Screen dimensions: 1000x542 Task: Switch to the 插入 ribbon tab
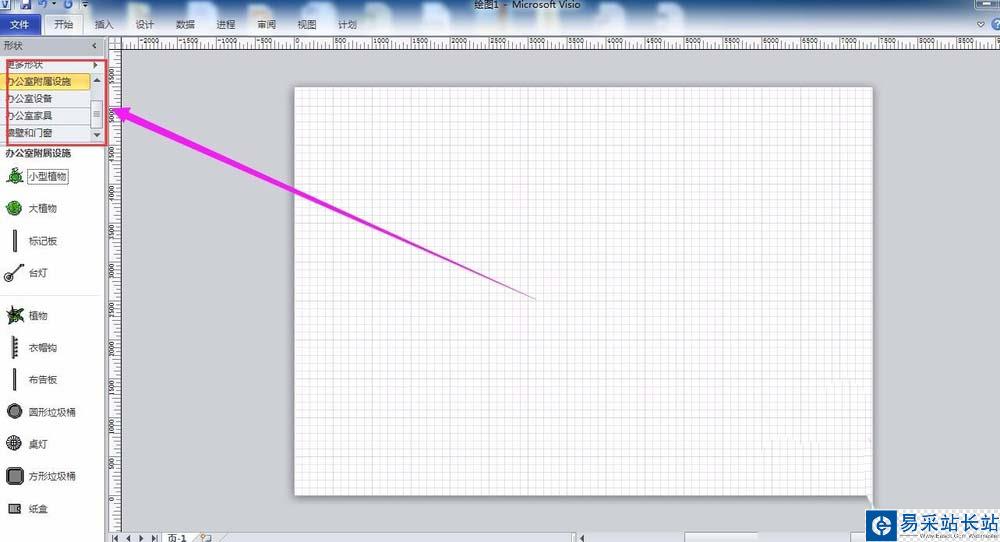tap(104, 24)
